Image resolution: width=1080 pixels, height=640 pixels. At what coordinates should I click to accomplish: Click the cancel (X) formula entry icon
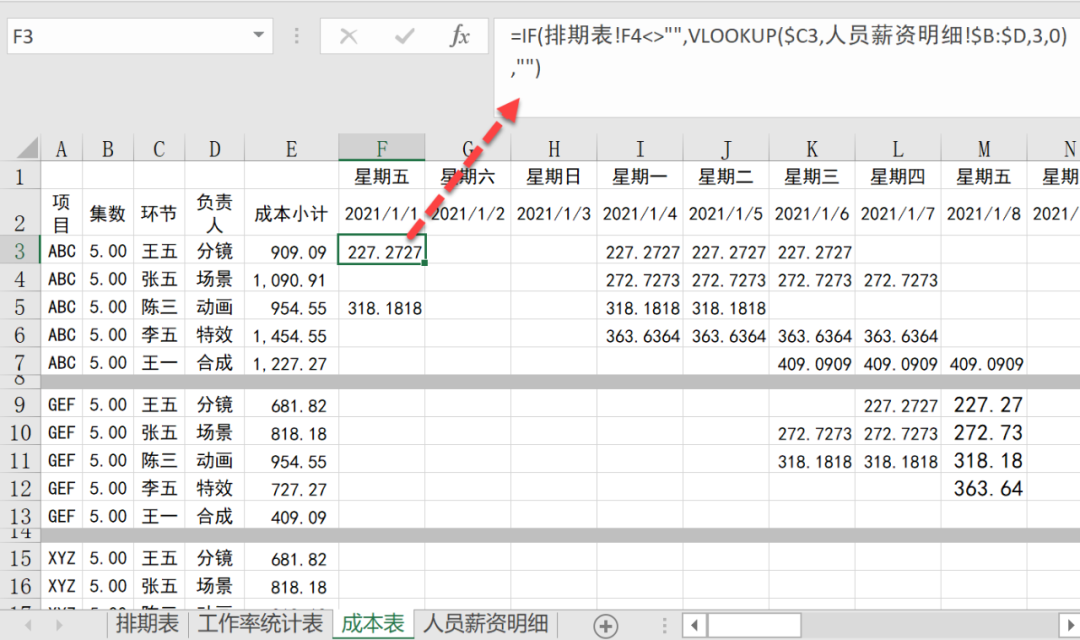(349, 36)
